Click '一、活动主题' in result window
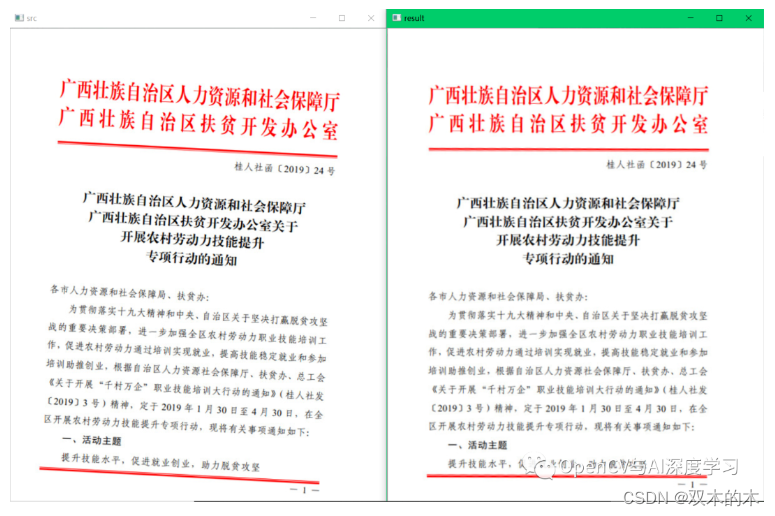 click(x=477, y=445)
